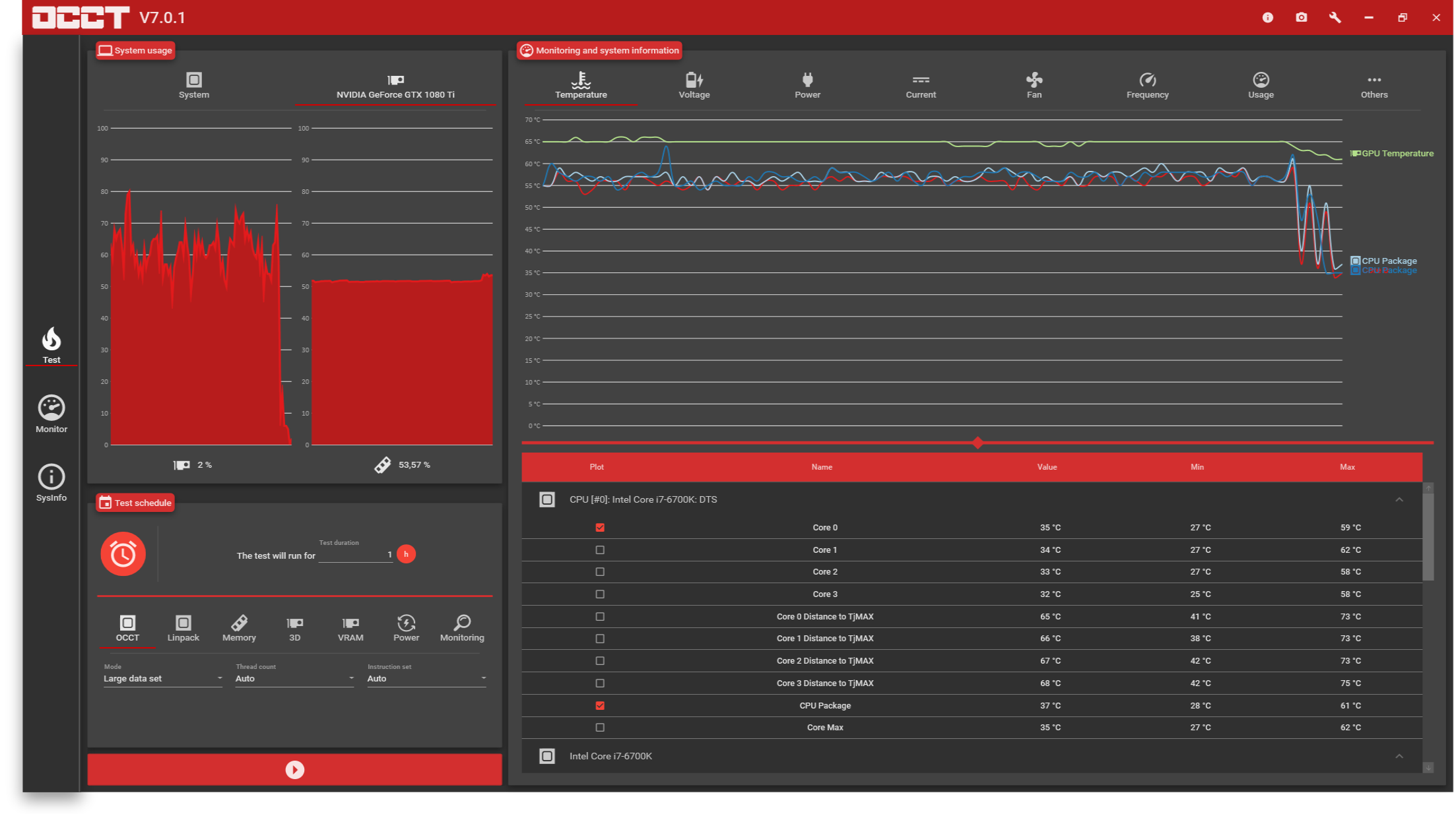Open the SysInfo sidebar section
1456x822 pixels.
point(51,483)
